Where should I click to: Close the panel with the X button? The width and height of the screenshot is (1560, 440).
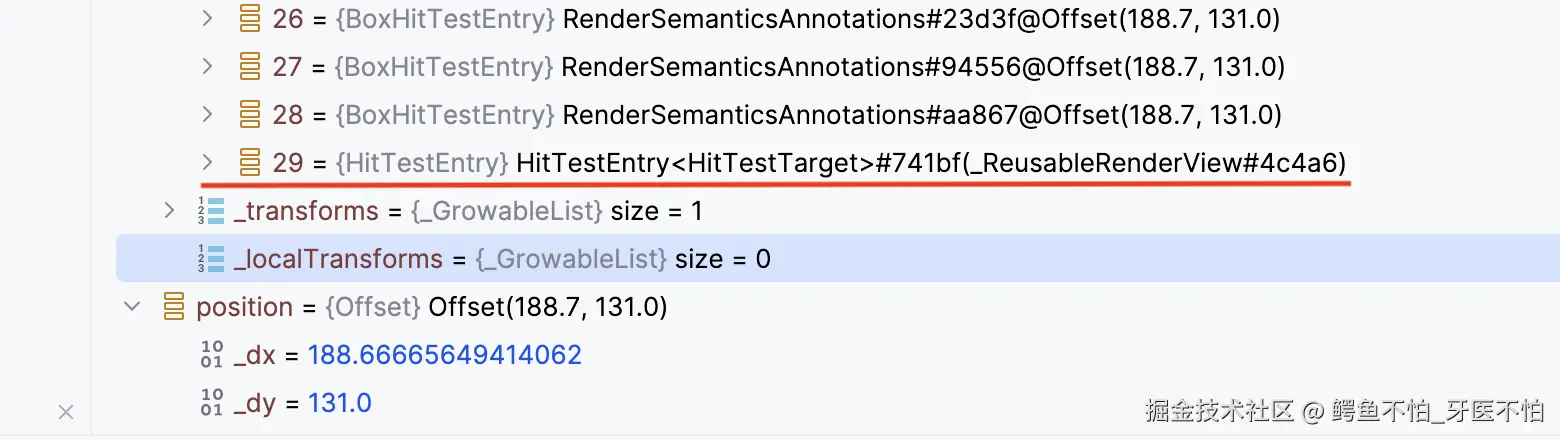66,411
